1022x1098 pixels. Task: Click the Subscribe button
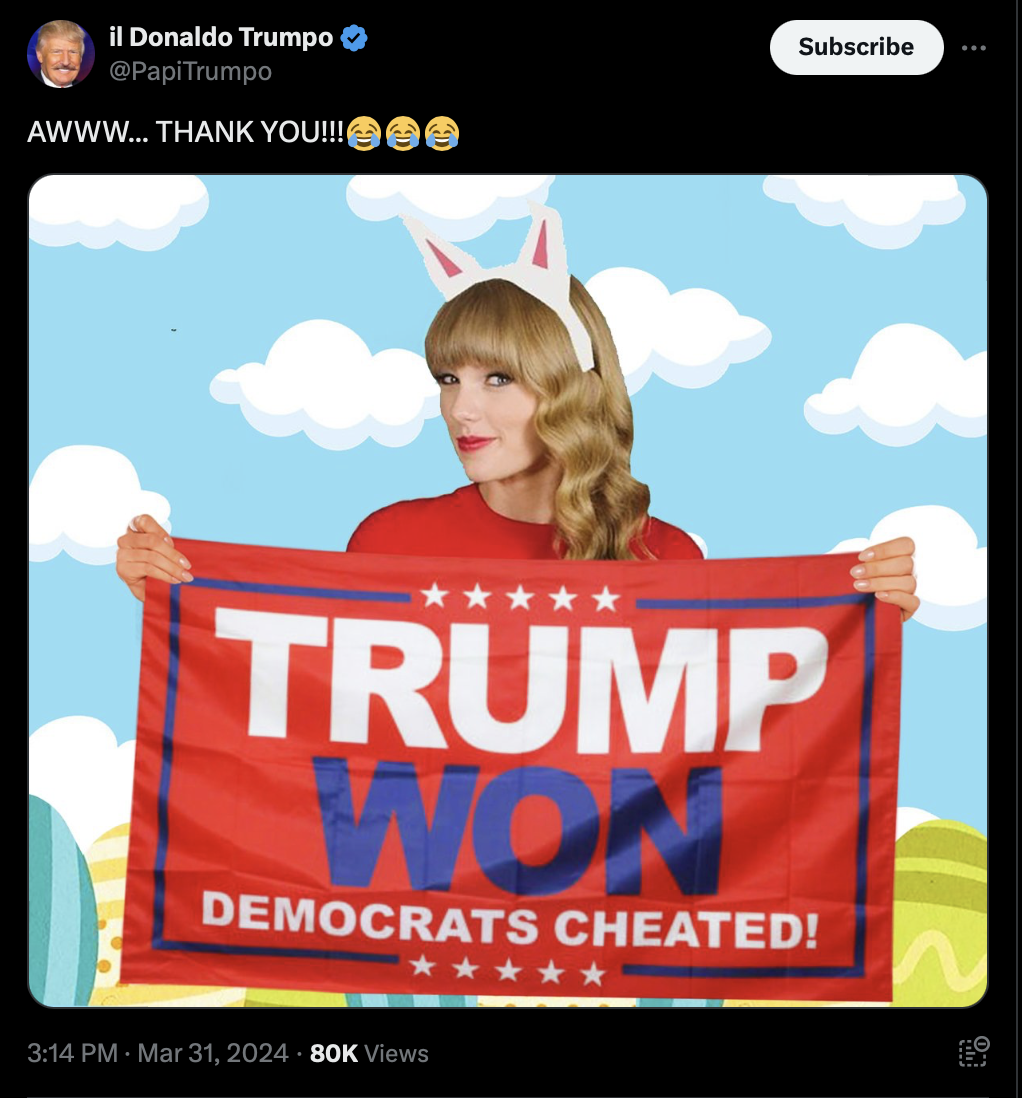[857, 47]
